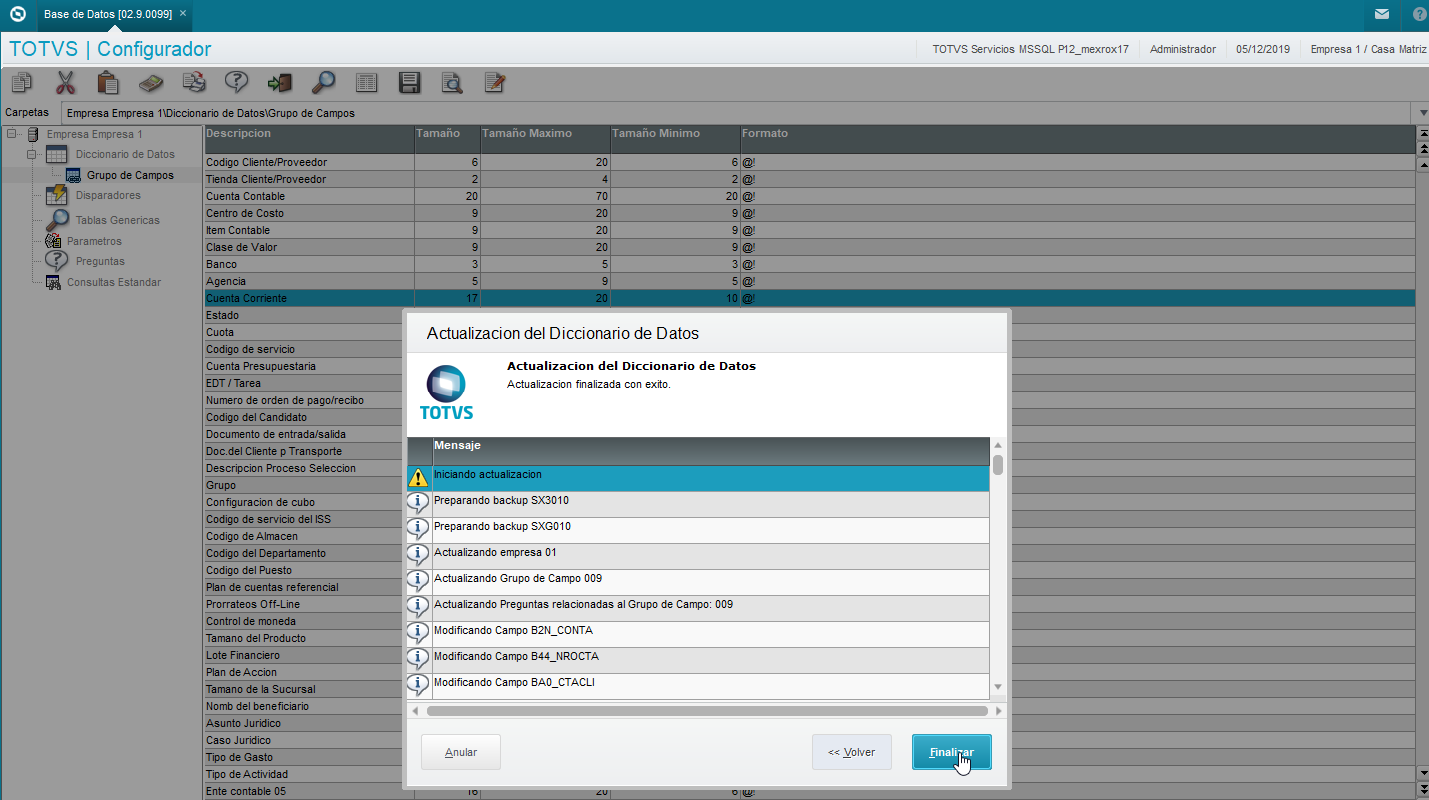Click info icon on Preparando backup SX3010 row

419,504
